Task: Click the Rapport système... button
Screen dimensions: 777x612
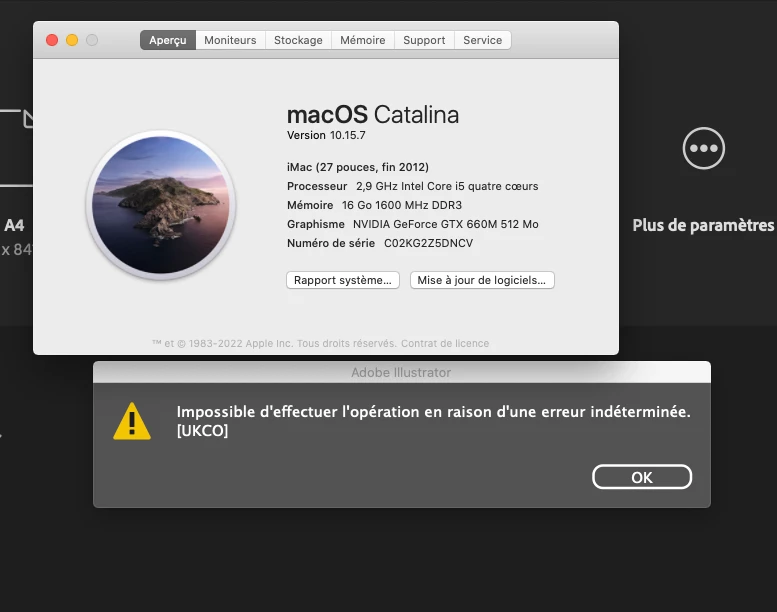Action: point(343,280)
